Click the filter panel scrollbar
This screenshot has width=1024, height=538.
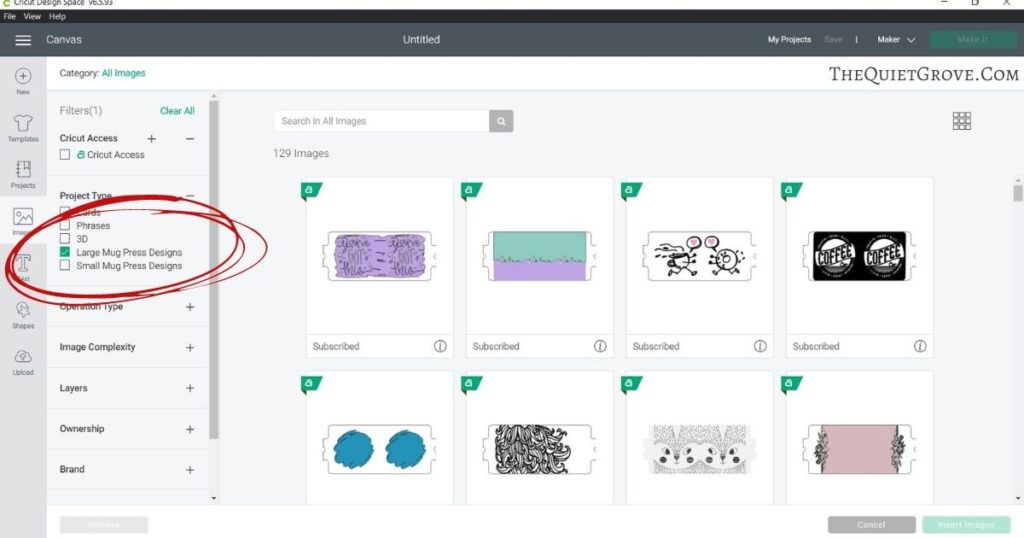click(x=214, y=269)
